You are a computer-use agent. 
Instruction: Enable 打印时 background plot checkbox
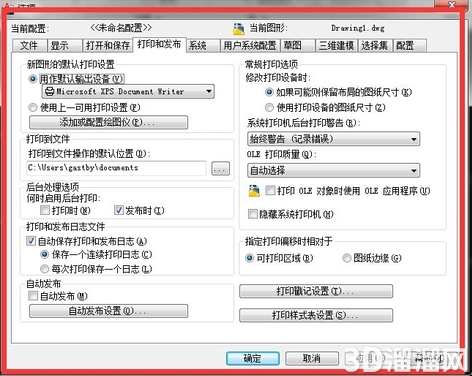click(45, 210)
